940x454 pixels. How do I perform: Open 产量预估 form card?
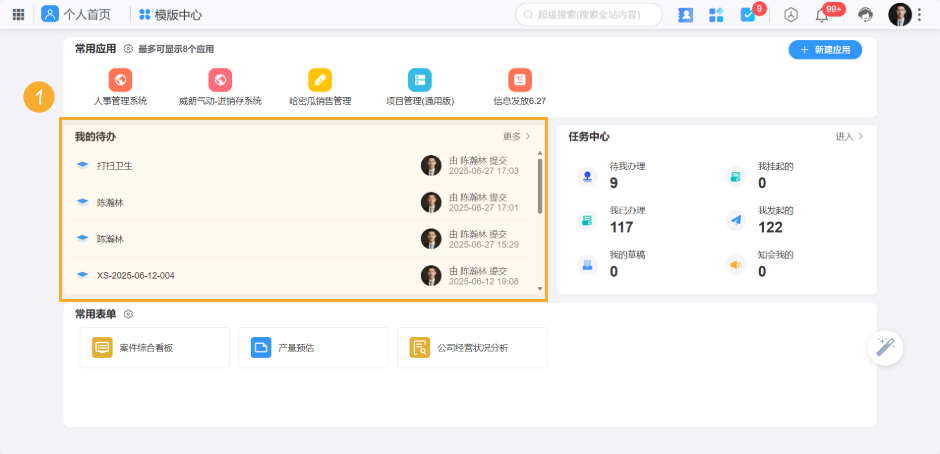[x=313, y=347]
